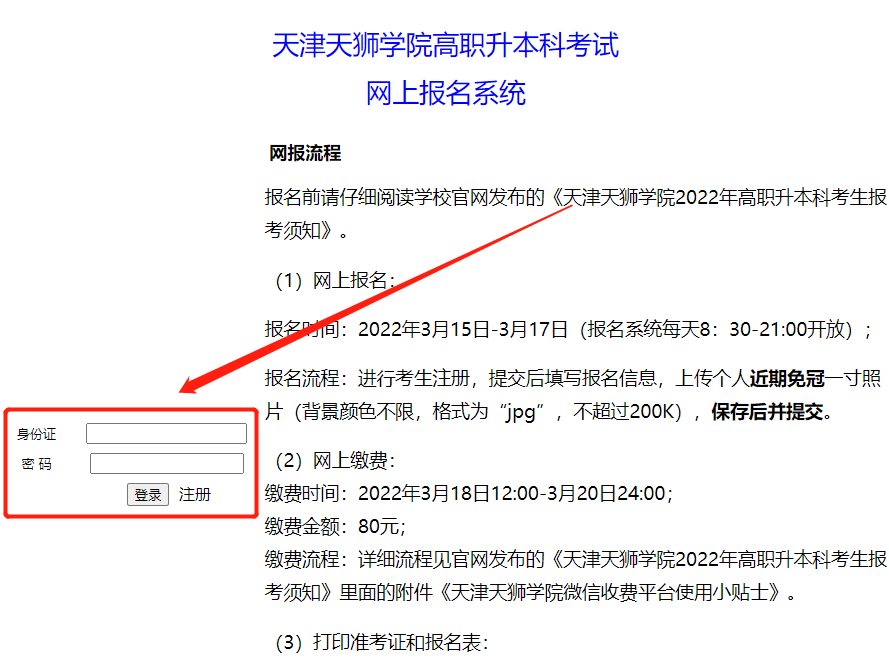Click the bold 近期免冠 text
Viewport: 889px width, 659px height.
click(787, 378)
